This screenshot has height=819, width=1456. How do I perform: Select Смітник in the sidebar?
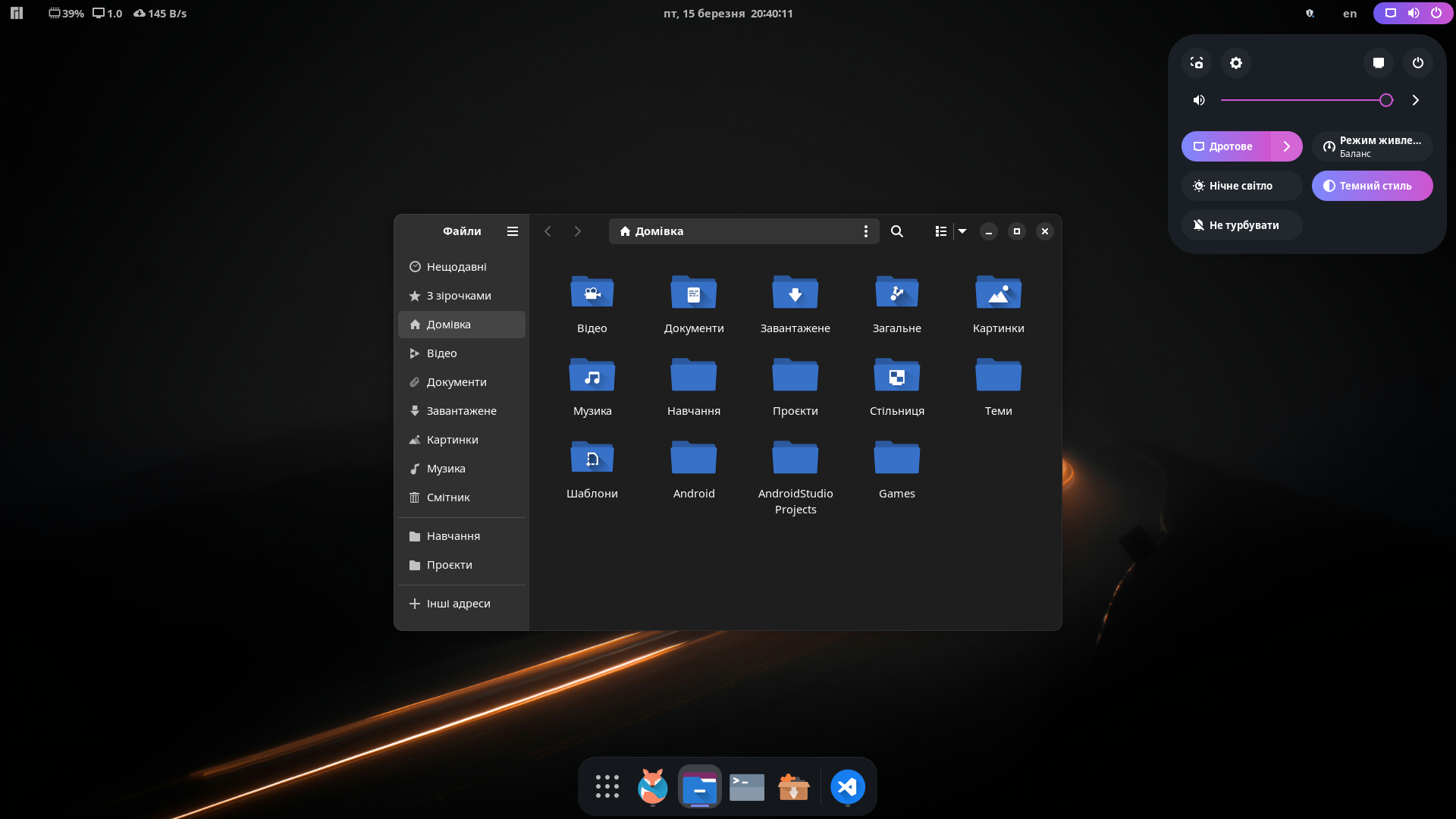click(x=448, y=497)
